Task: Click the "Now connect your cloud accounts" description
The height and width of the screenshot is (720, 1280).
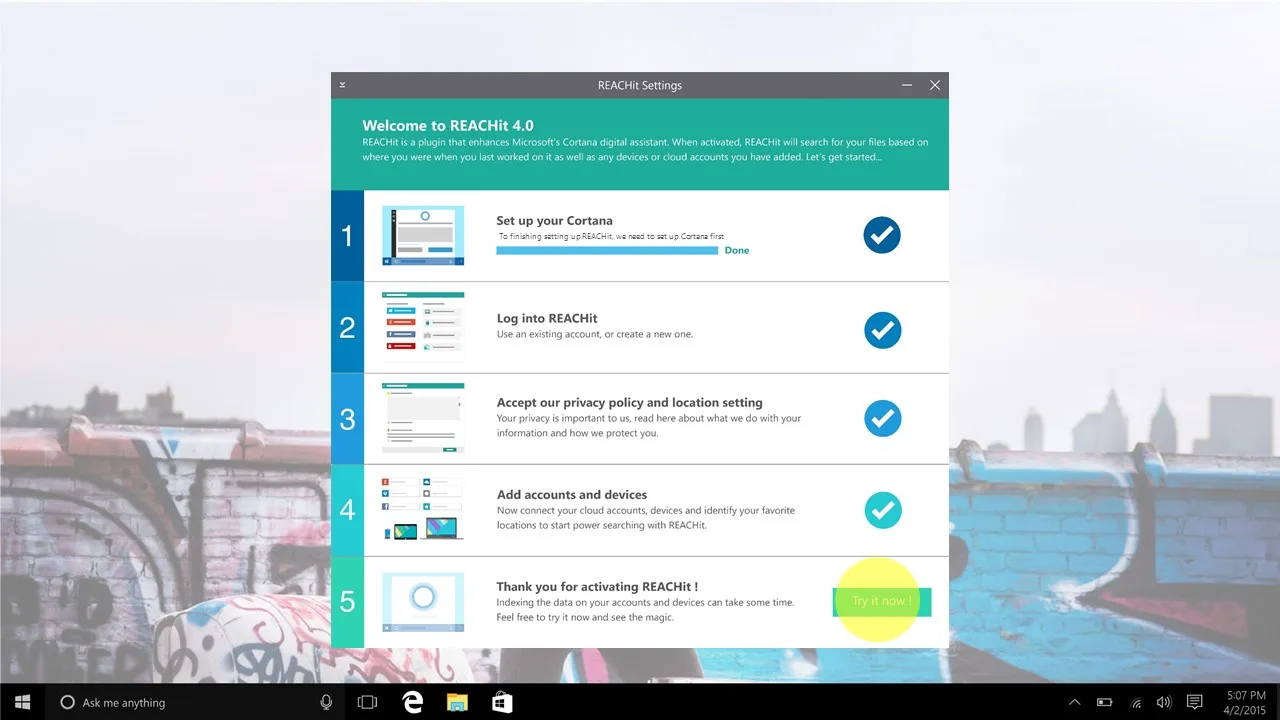Action: [646, 518]
